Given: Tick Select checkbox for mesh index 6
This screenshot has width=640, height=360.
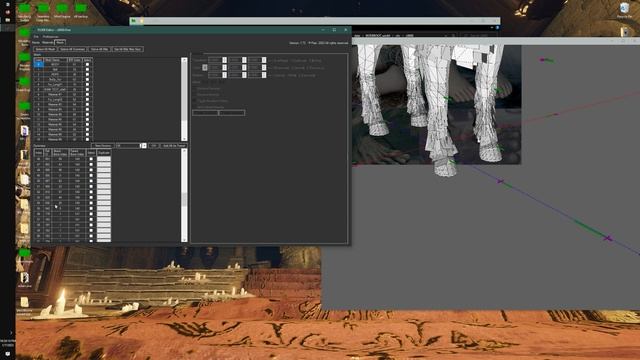Looking at the screenshot, I should pyautogui.click(x=87, y=94).
